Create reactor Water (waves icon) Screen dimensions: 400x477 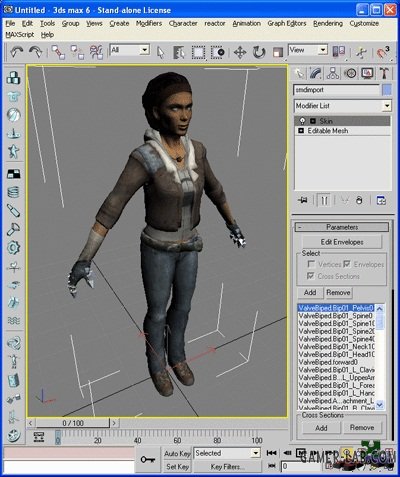point(14,321)
